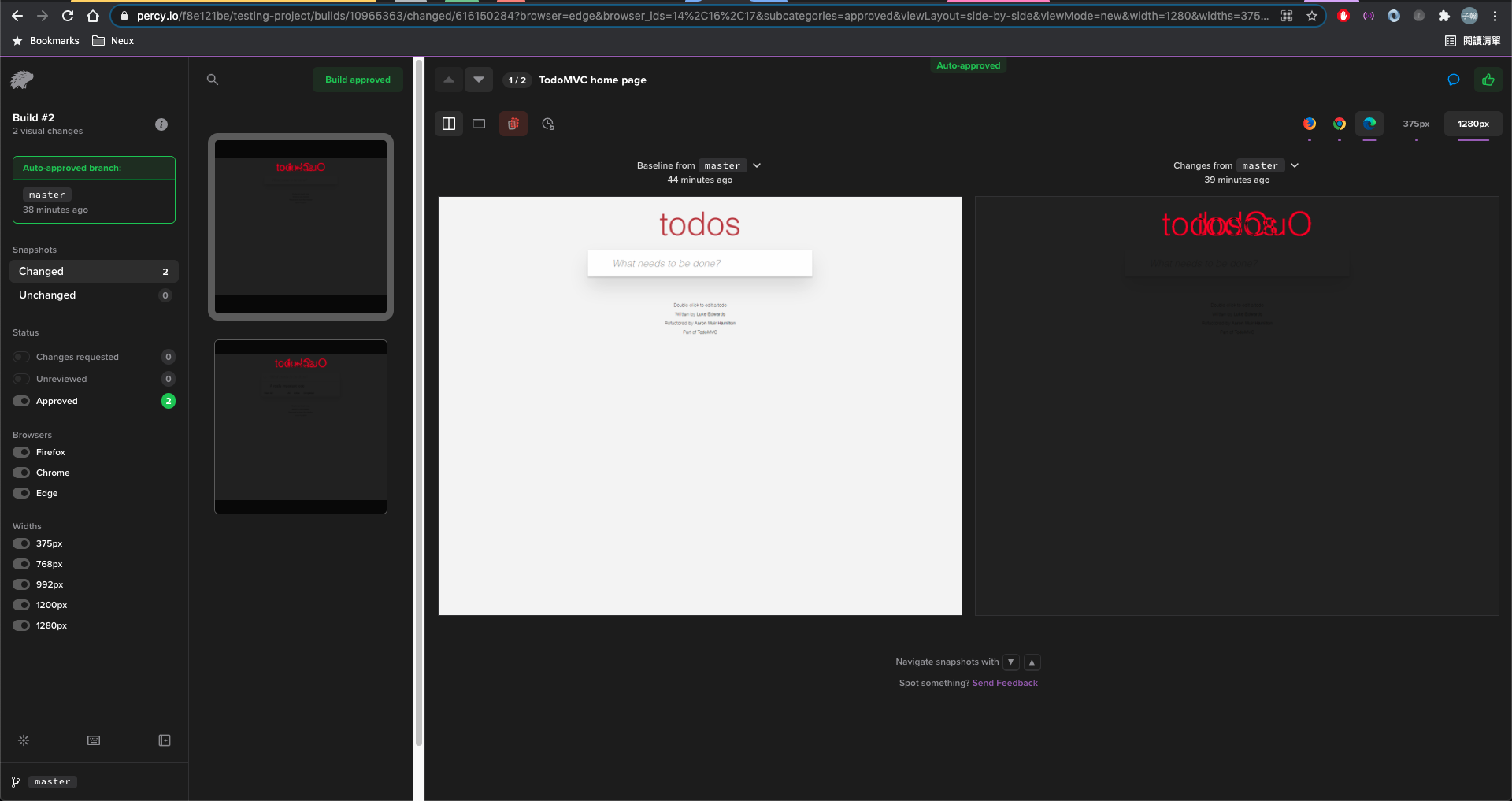This screenshot has height=801, width=1512.
Task: Switch to single overlay view layout
Action: 479,124
